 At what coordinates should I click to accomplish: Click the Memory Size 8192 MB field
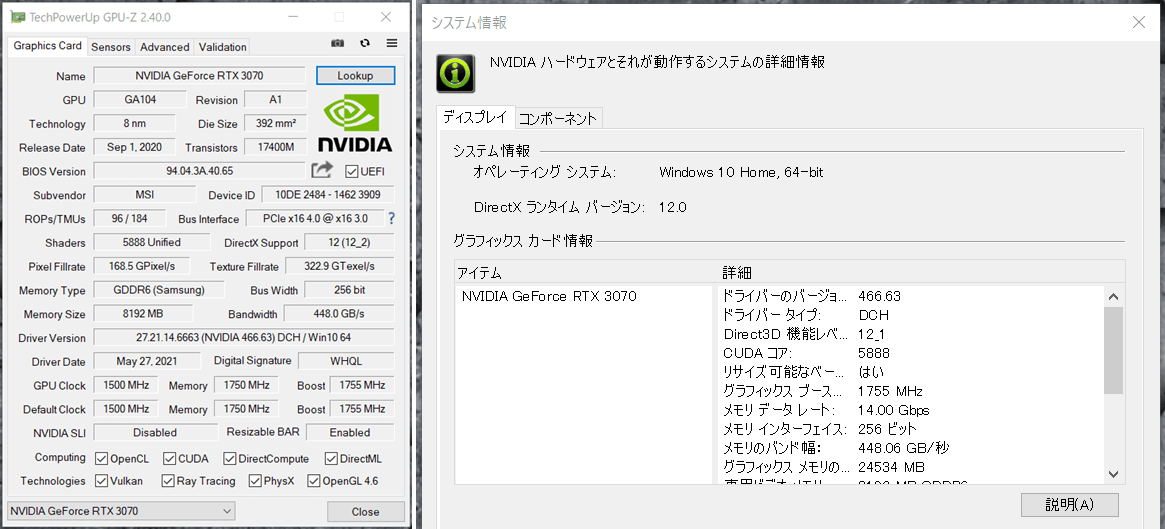143,314
